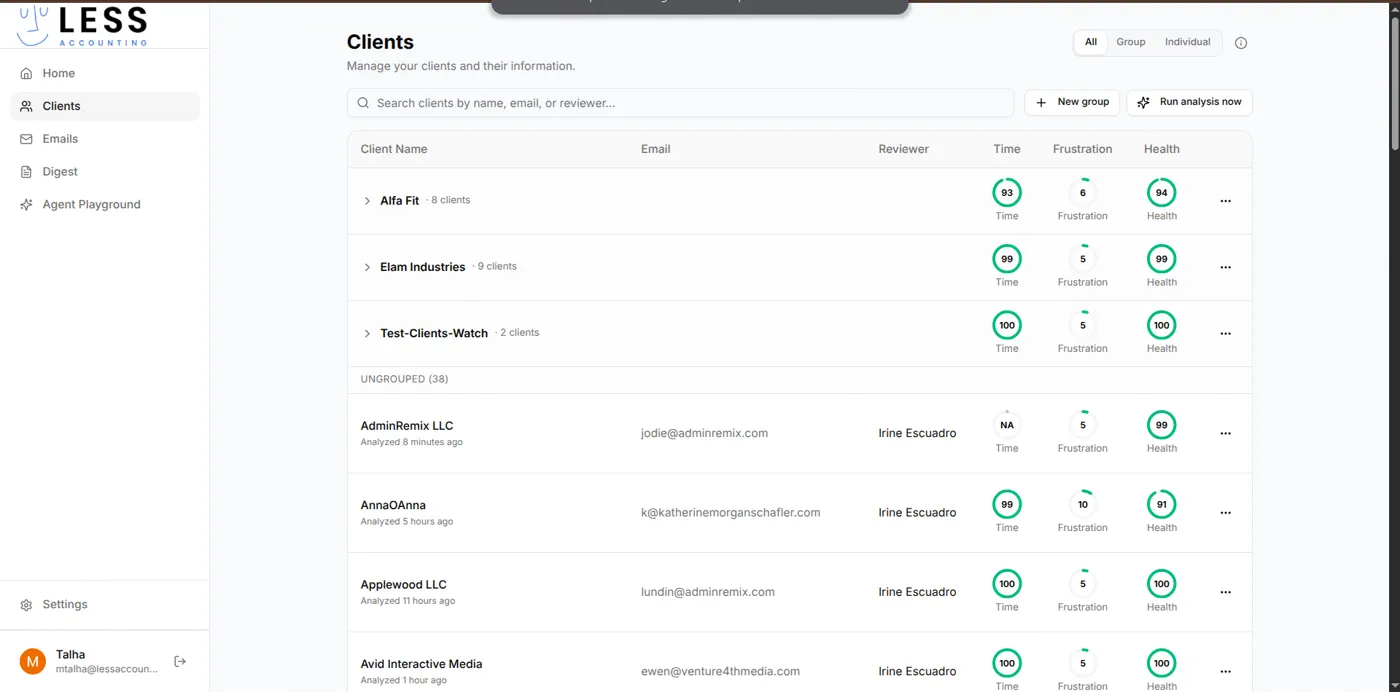Click AnnaOAnna Health score ring 91
This screenshot has height=692, width=1400.
tap(1162, 504)
